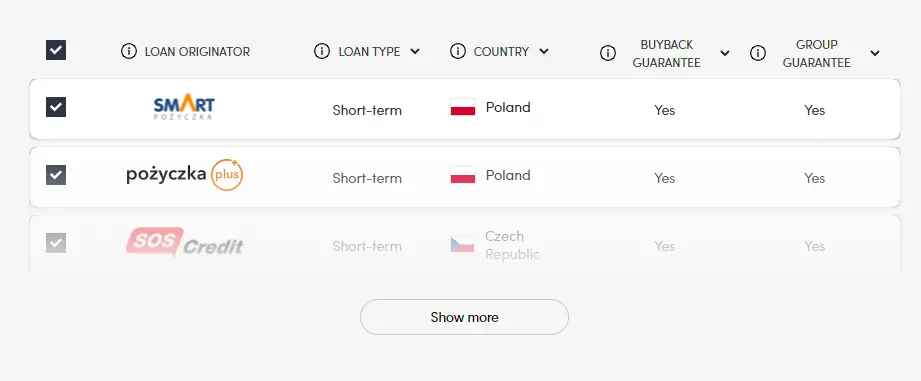
Task: Click the SOS Credit logo
Action: [x=184, y=242]
